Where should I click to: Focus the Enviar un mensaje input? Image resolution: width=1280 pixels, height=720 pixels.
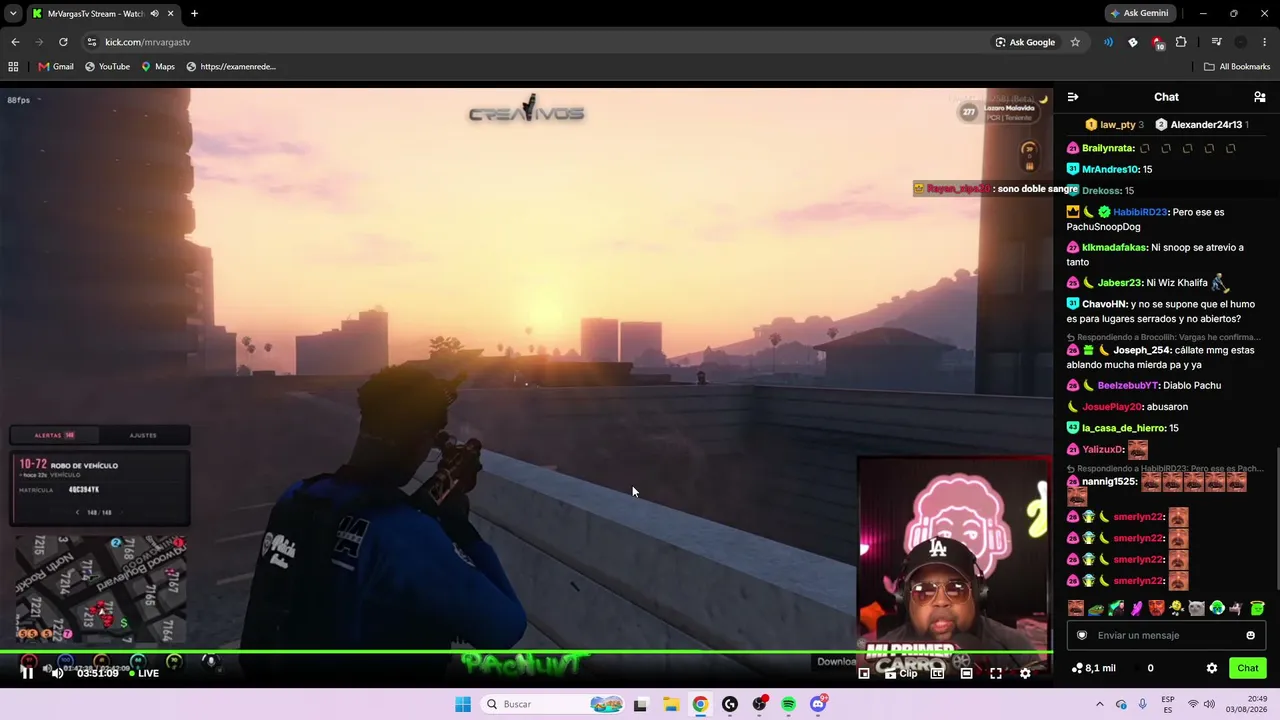click(1166, 635)
